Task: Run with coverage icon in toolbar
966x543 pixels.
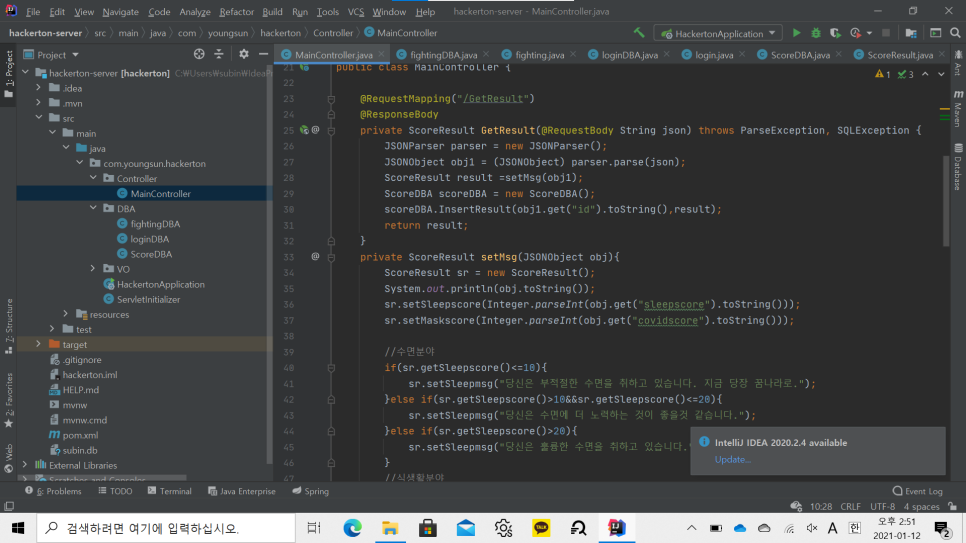Action: pyautogui.click(x=835, y=33)
